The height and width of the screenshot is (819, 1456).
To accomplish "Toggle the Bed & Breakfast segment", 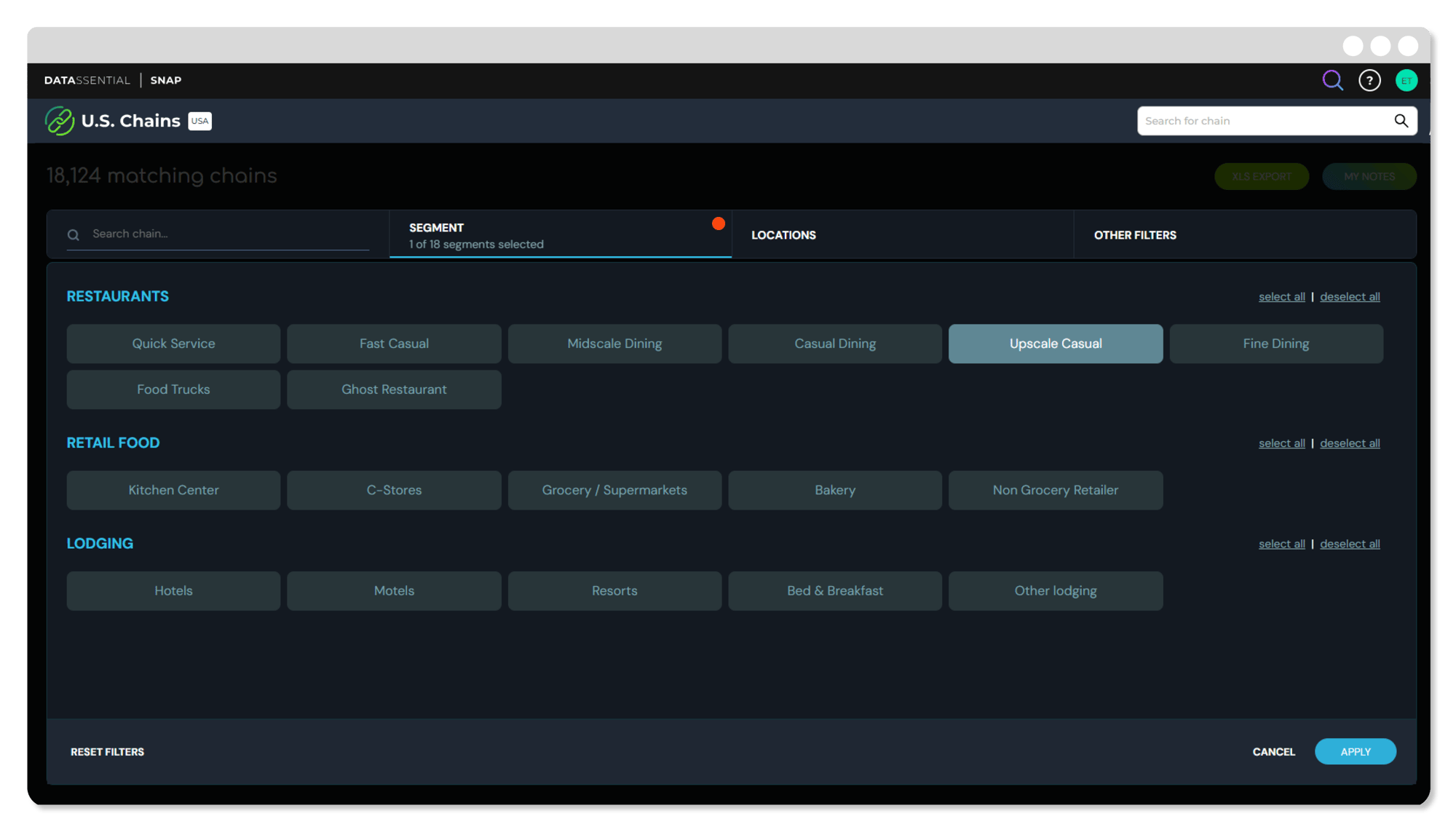I will tap(834, 590).
